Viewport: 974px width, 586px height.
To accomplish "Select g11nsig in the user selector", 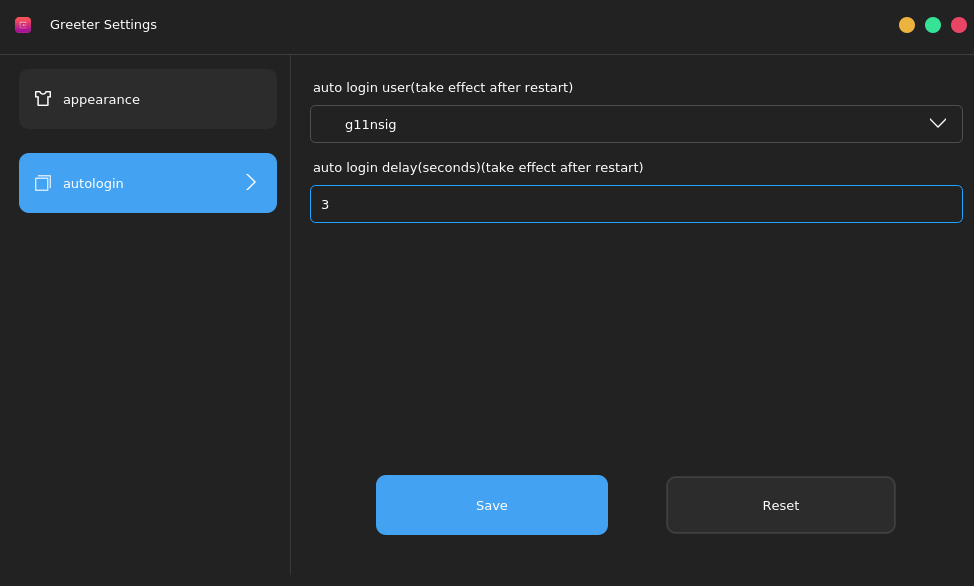I will (370, 124).
